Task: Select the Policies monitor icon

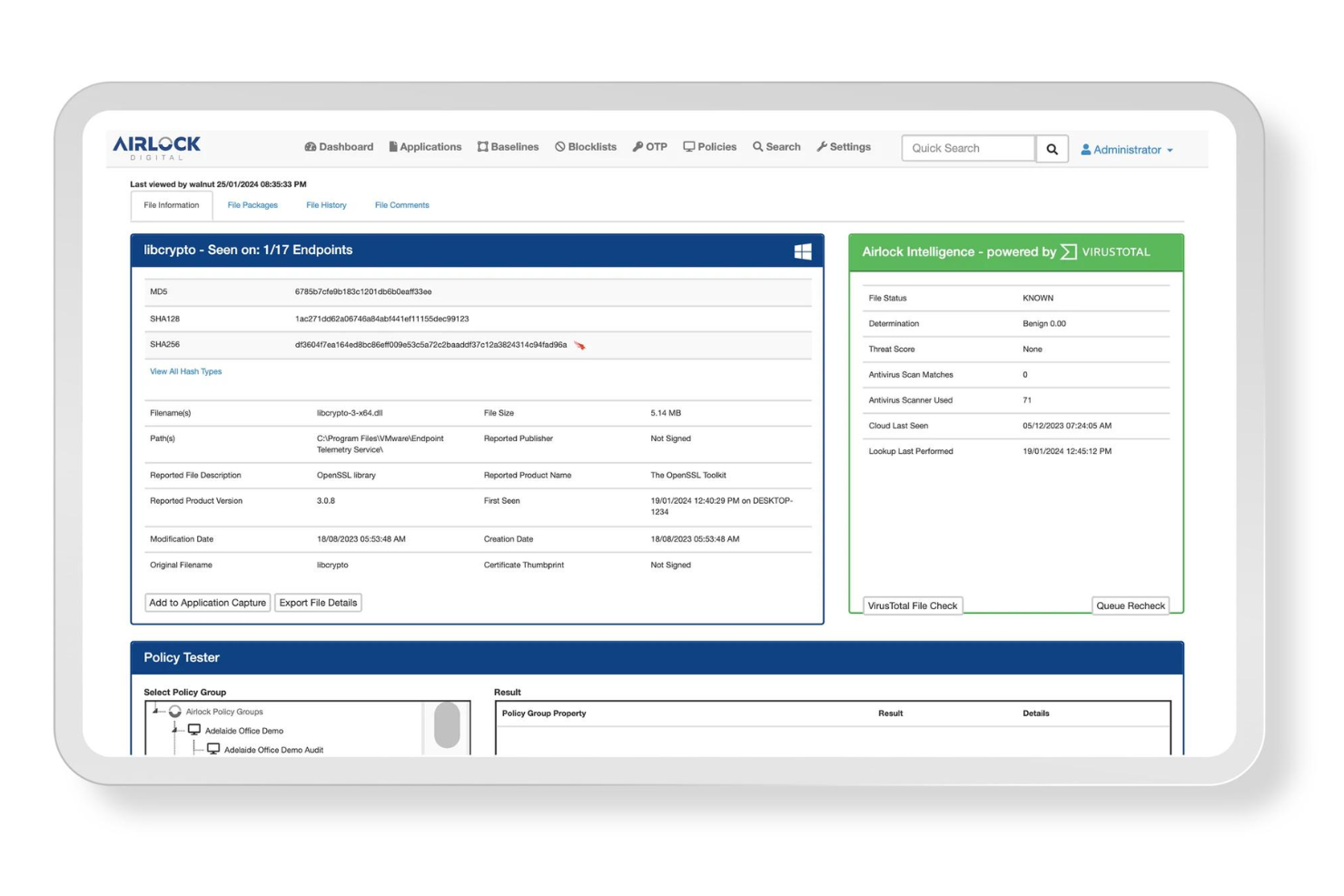Action: pyautogui.click(x=688, y=146)
